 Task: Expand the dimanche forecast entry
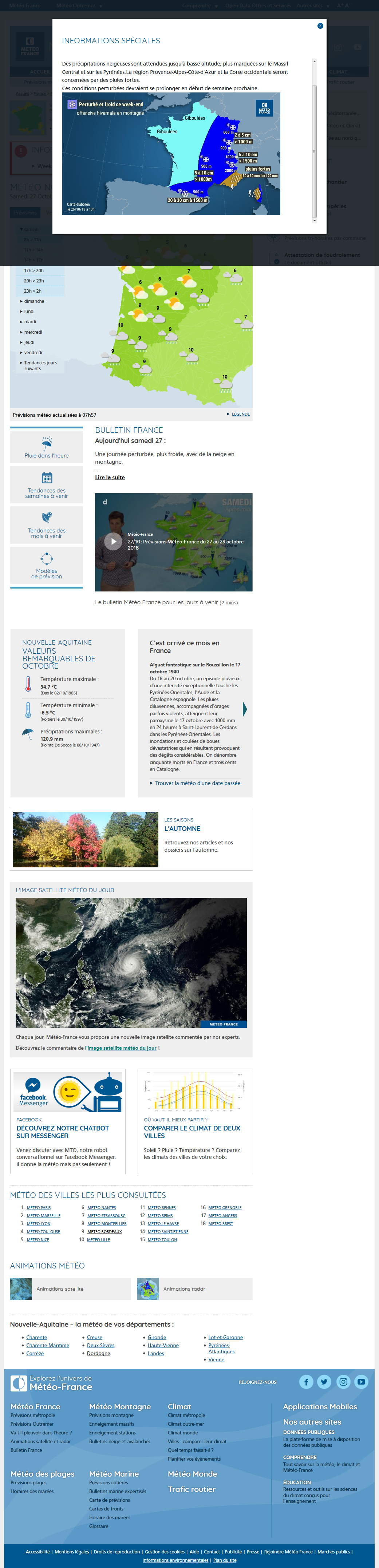point(33,301)
